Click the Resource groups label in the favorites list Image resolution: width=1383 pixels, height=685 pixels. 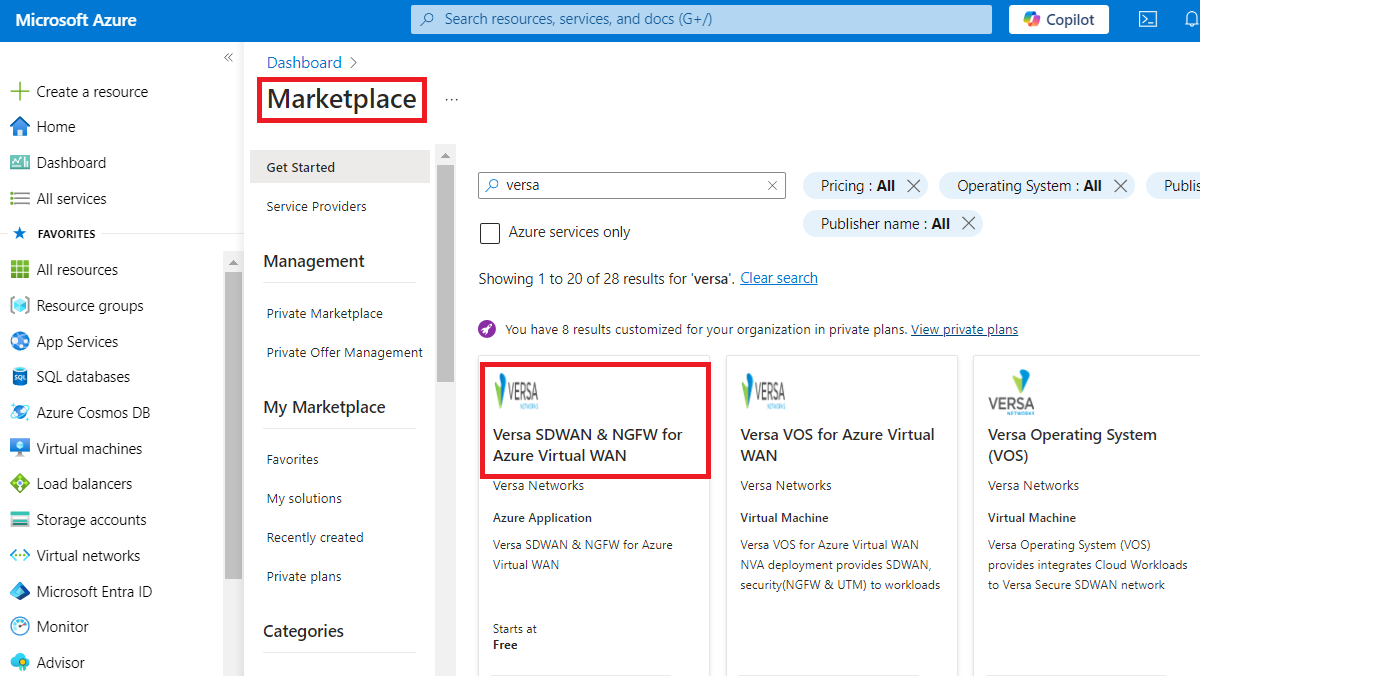[90, 306]
